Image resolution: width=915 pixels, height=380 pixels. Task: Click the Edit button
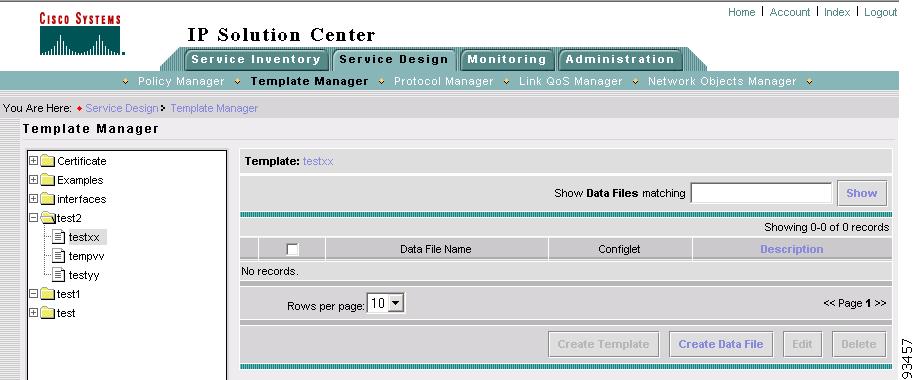pos(802,344)
